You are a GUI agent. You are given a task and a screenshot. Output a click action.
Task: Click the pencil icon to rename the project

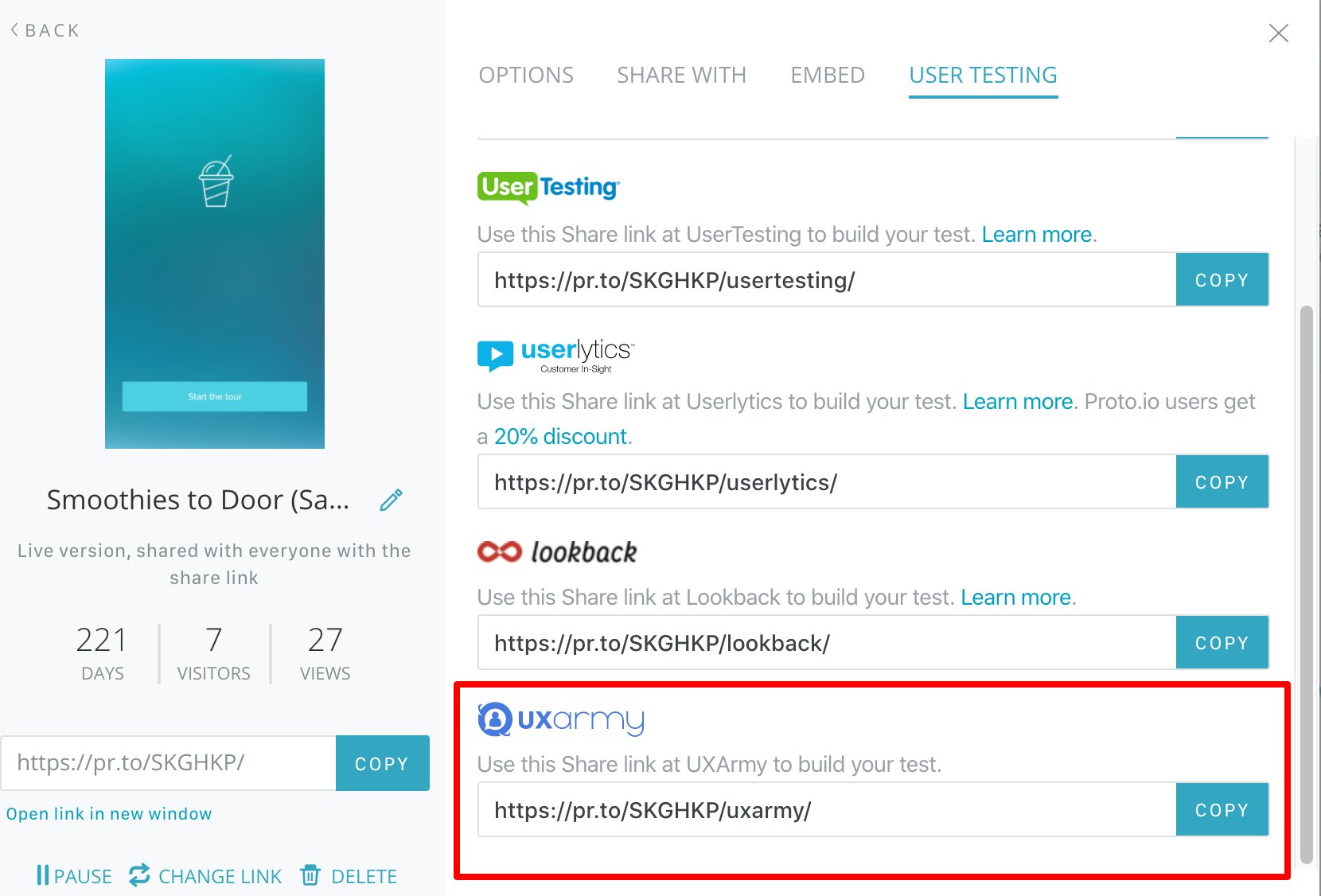(391, 500)
